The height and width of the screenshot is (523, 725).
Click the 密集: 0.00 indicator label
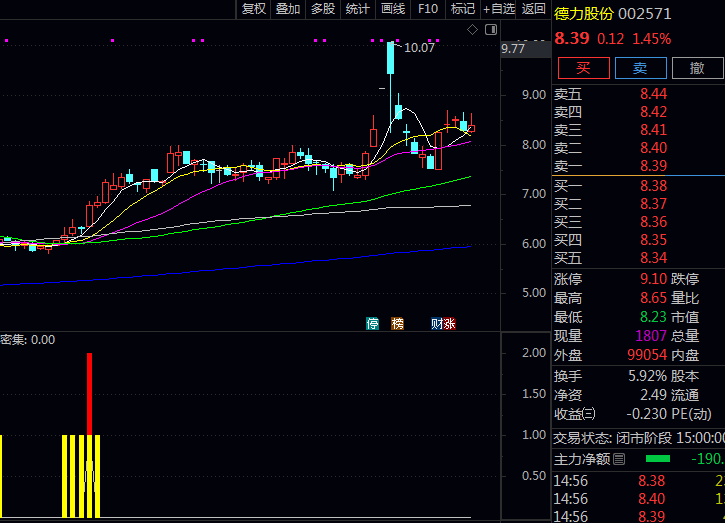[x=28, y=340]
